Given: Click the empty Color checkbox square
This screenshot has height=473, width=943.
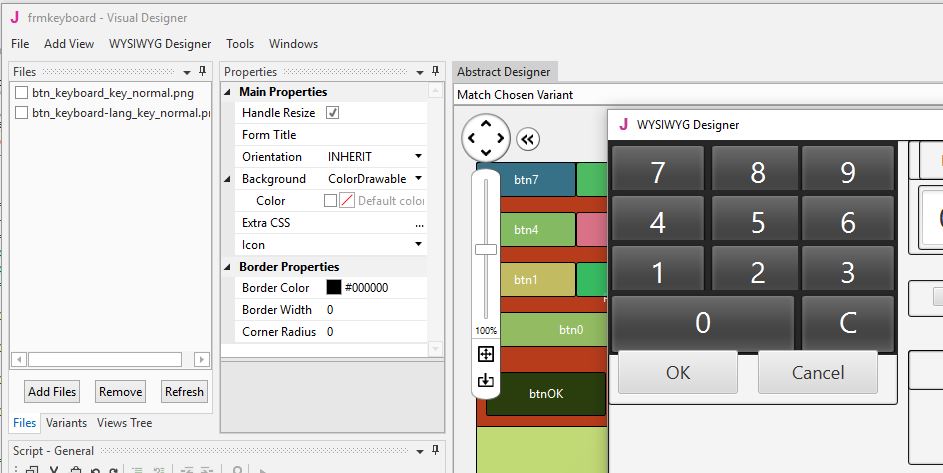Looking at the screenshot, I should (x=330, y=201).
